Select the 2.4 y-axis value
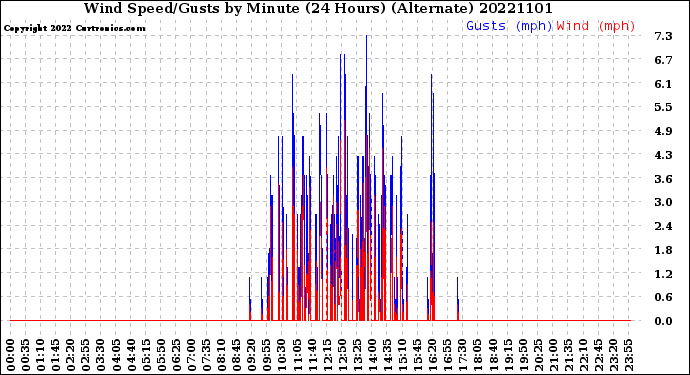The width and height of the screenshot is (690, 375). [x=664, y=226]
